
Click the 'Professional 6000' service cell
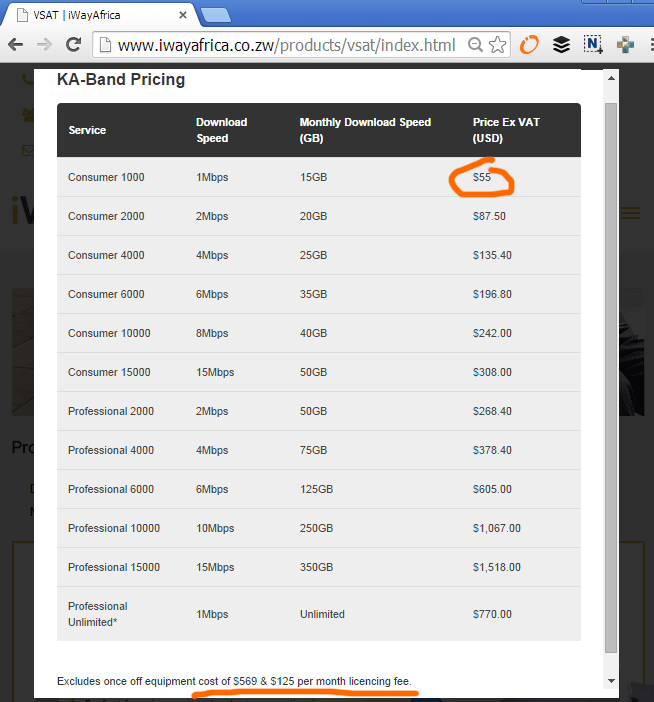pos(111,489)
